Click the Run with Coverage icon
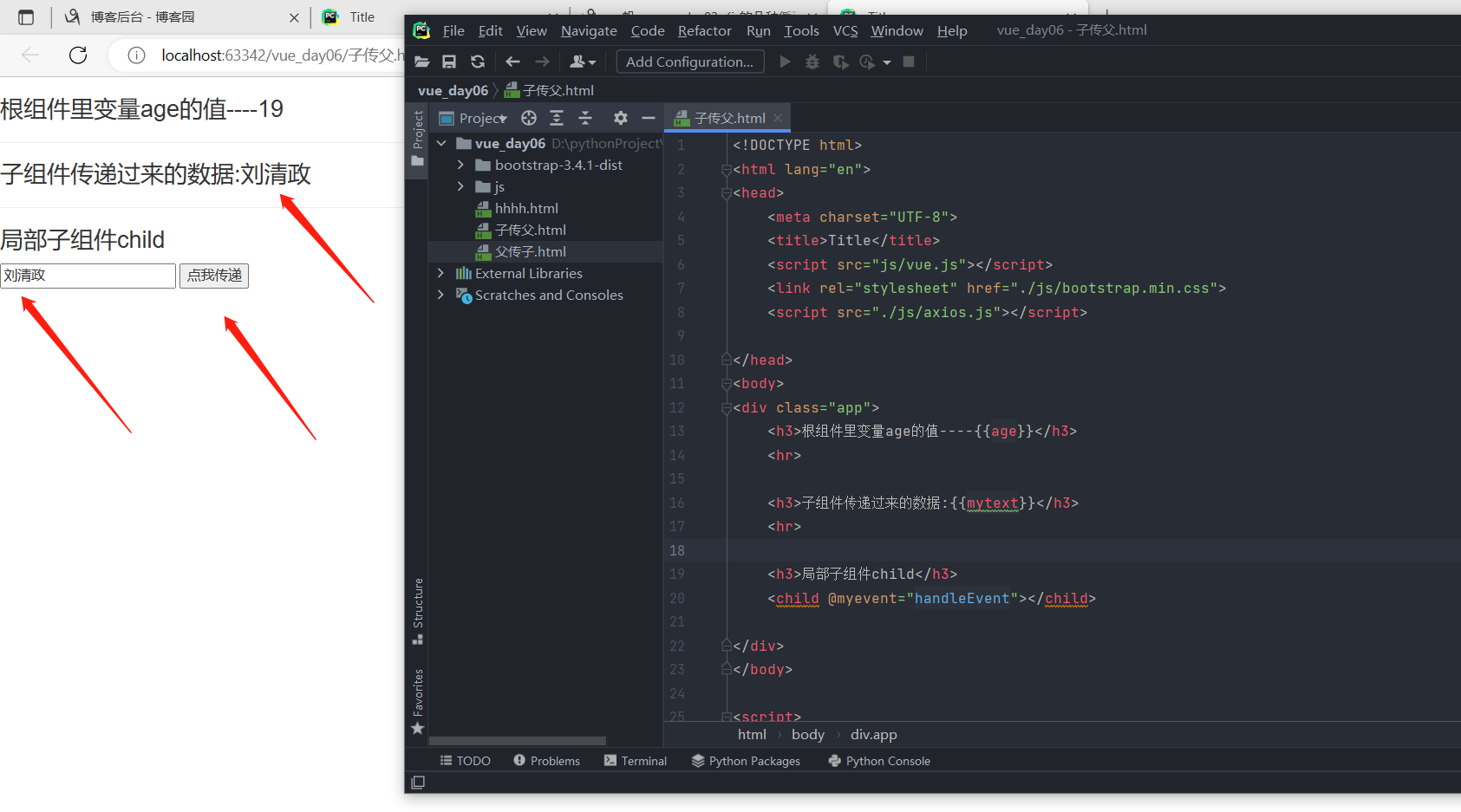1461x812 pixels. 840,62
